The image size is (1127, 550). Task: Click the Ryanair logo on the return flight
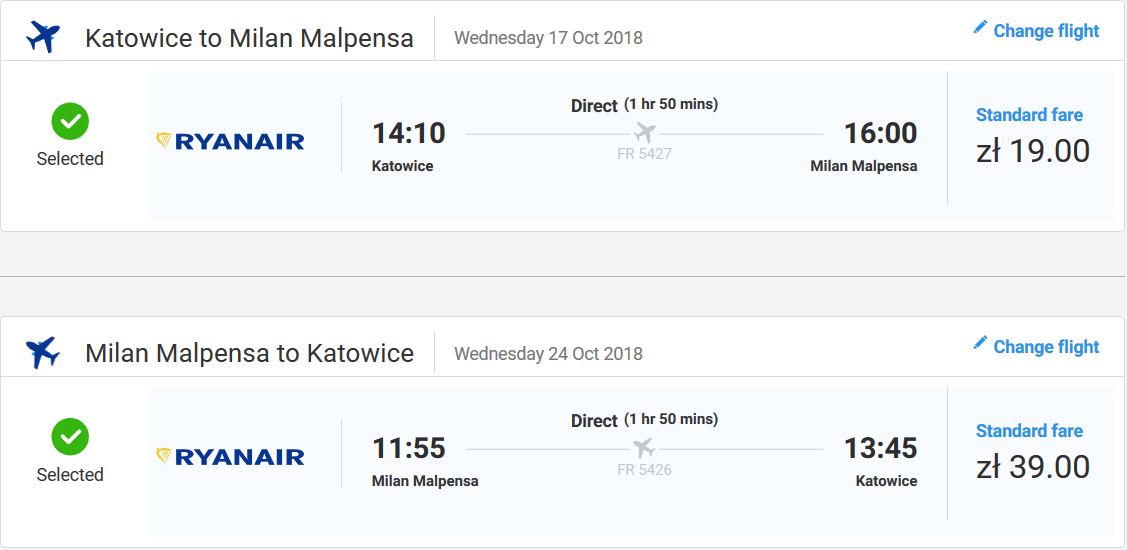click(230, 457)
